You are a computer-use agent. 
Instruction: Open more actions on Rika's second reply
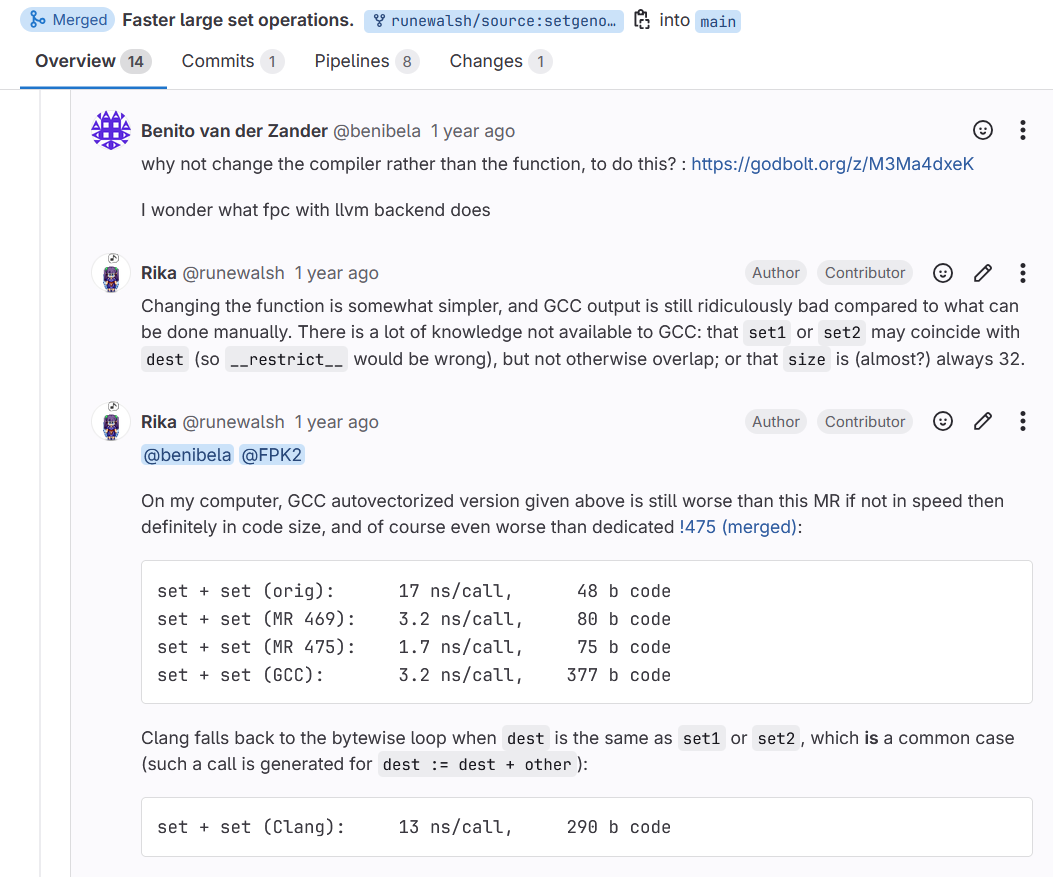[x=1022, y=422]
